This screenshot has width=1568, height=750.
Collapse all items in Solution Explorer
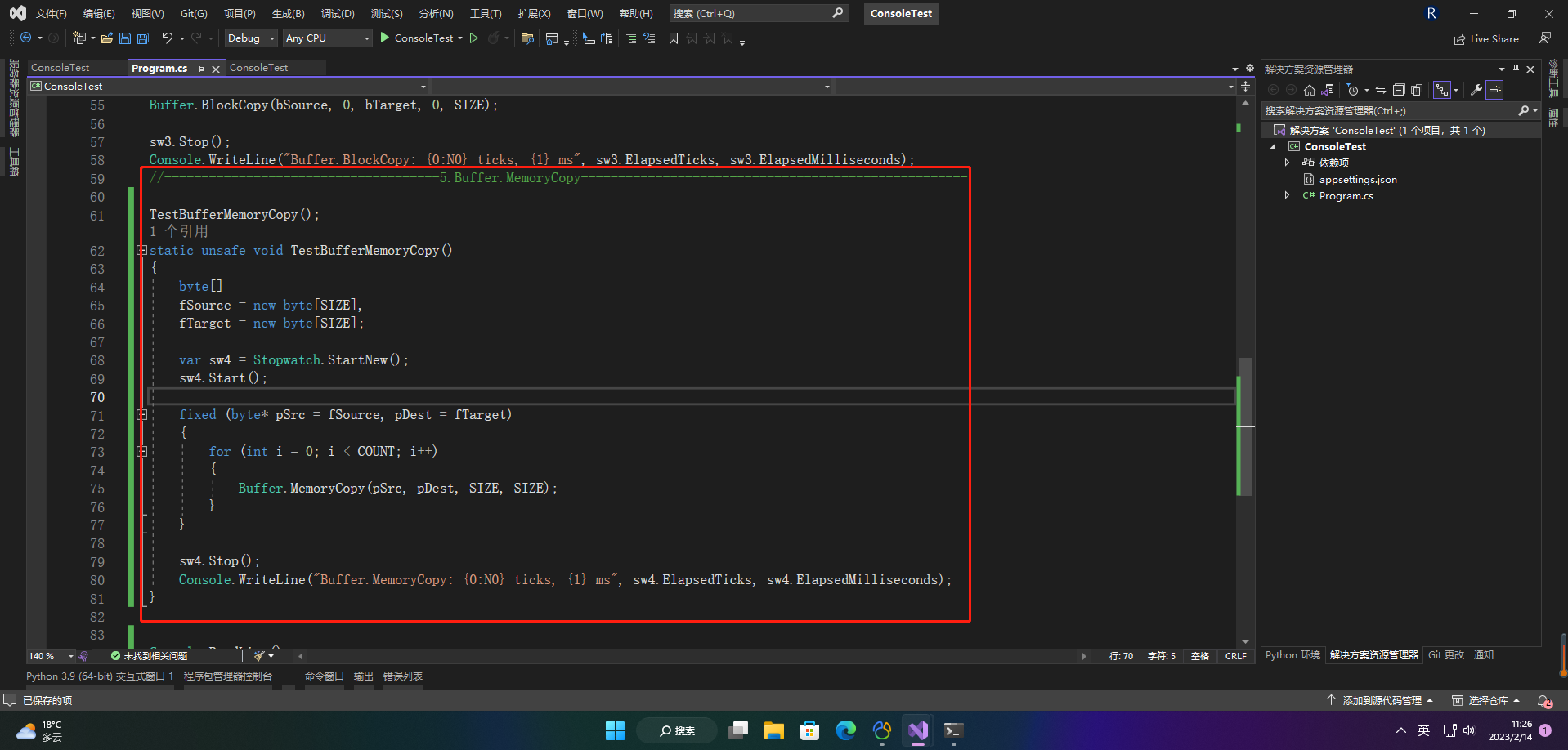(1399, 90)
